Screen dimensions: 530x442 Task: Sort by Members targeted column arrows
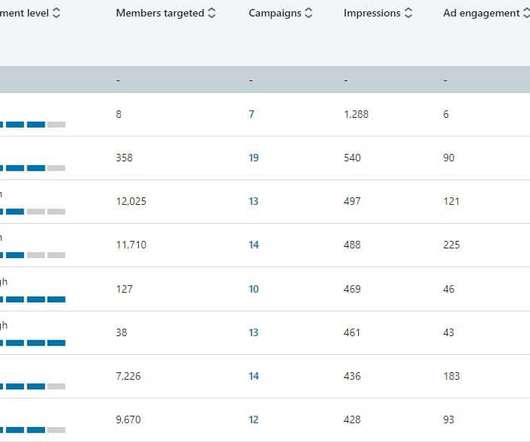pyautogui.click(x=212, y=13)
